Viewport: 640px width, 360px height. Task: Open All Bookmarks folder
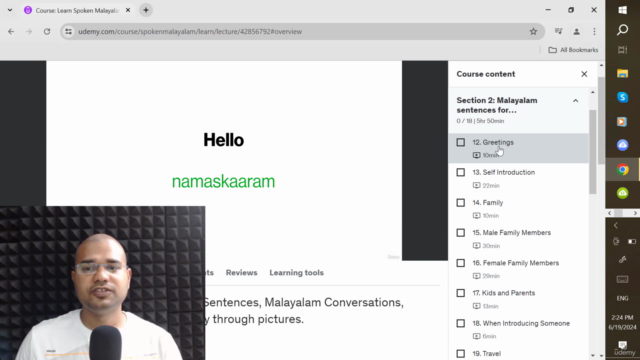[573, 50]
